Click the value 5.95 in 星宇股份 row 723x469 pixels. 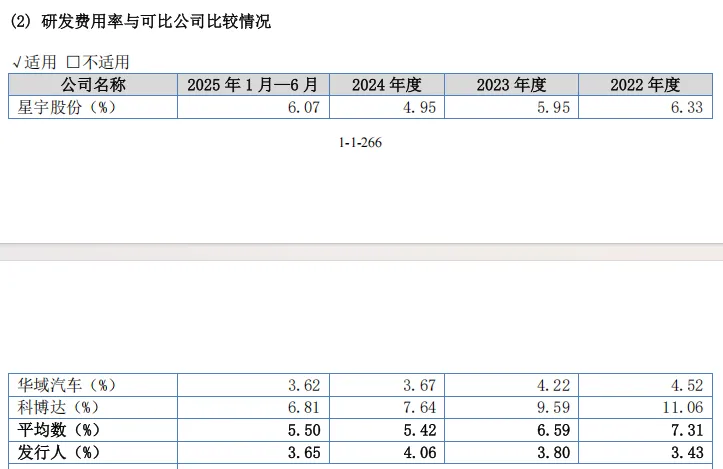click(553, 107)
